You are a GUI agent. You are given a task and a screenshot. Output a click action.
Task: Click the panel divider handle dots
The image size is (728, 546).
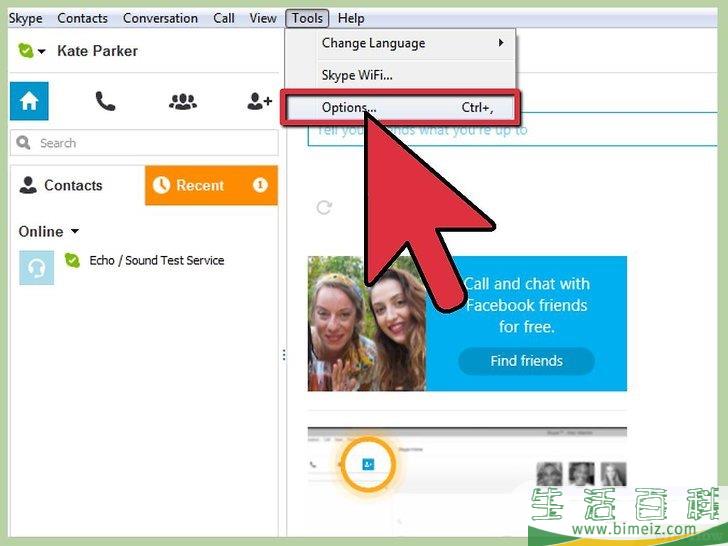[284, 355]
